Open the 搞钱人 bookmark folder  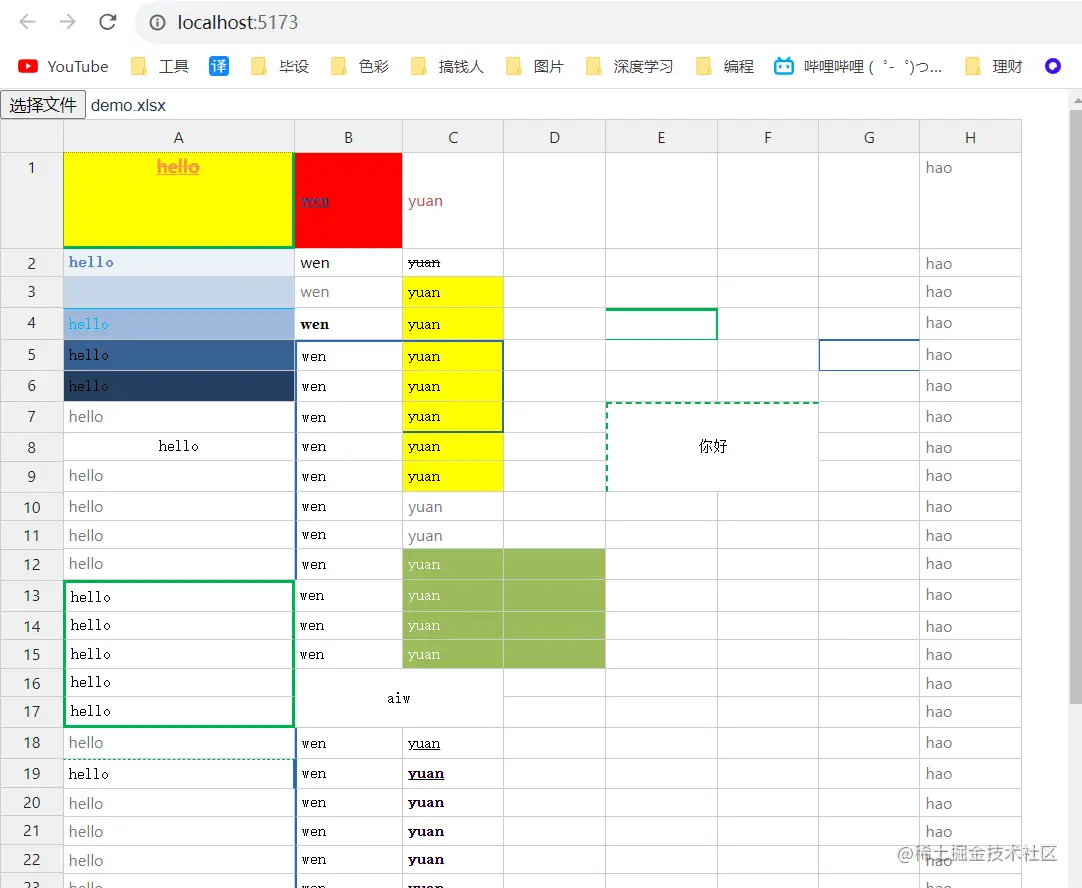(447, 66)
